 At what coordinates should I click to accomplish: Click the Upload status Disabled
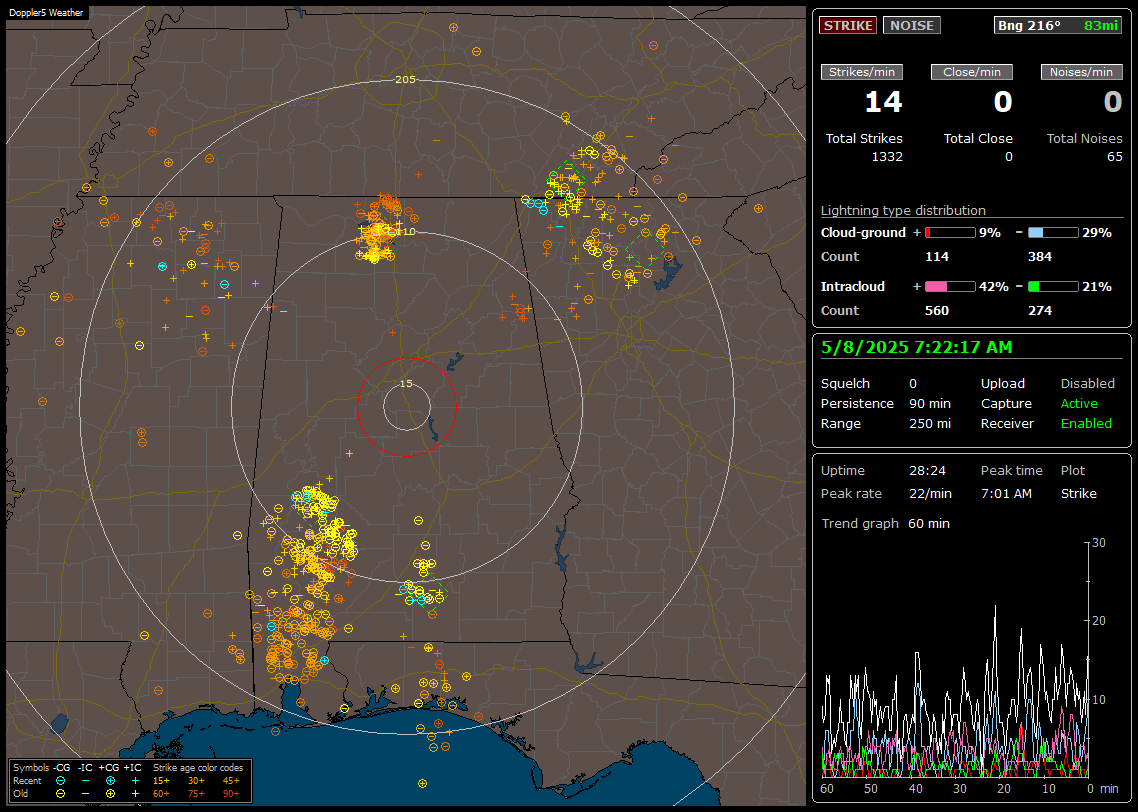[x=1087, y=384]
